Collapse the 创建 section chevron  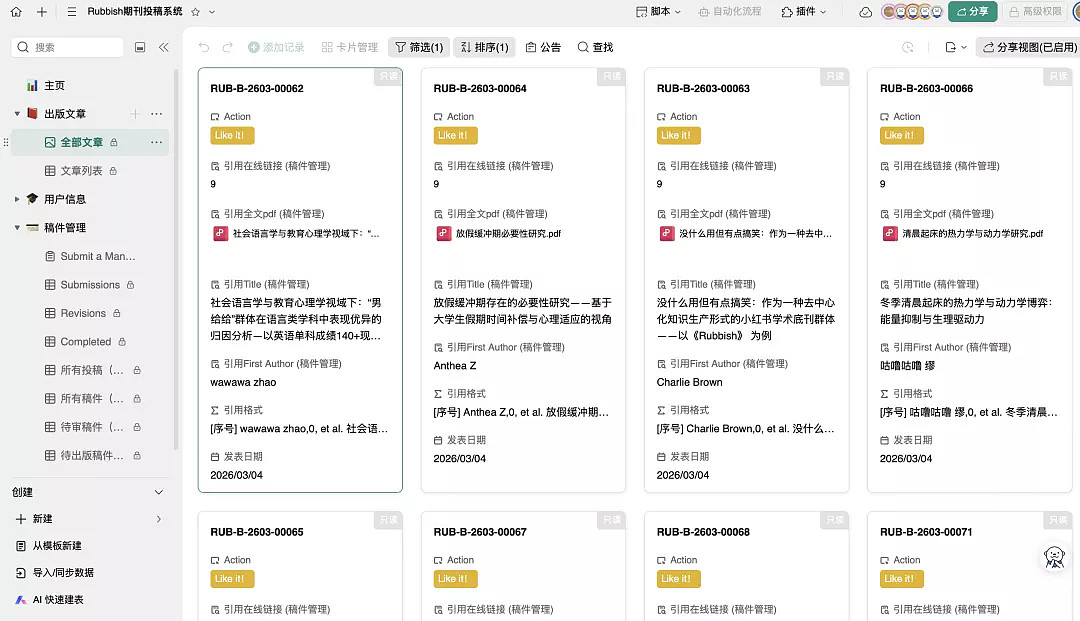(x=158, y=492)
